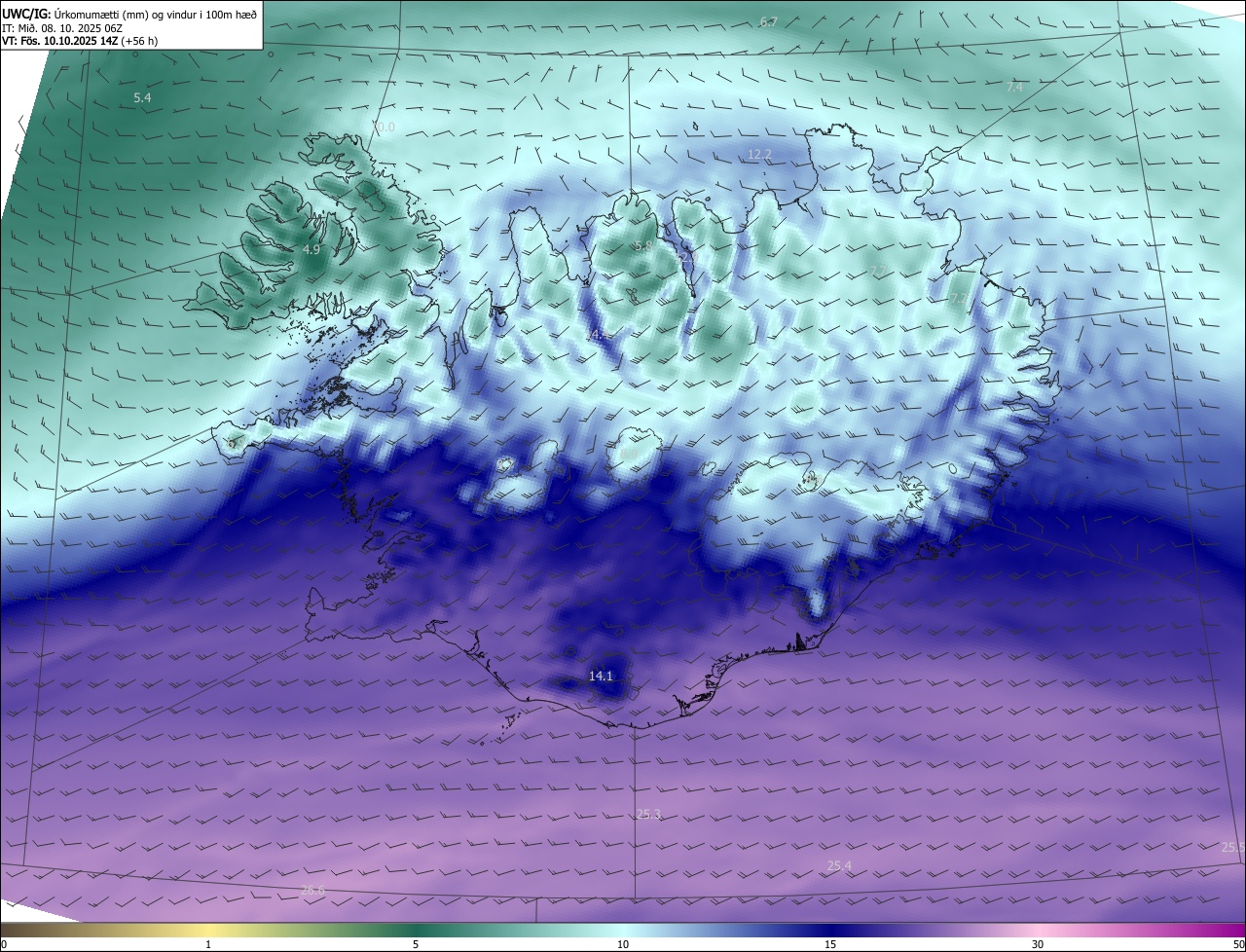1246x952 pixels.
Task: Click the colorbar tick label 0
Action: pos(4,944)
